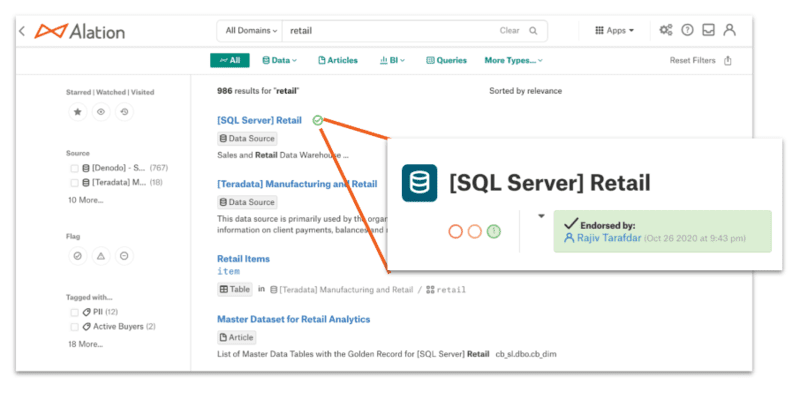
Task: Select the warning triangle flag filter
Action: 101,256
